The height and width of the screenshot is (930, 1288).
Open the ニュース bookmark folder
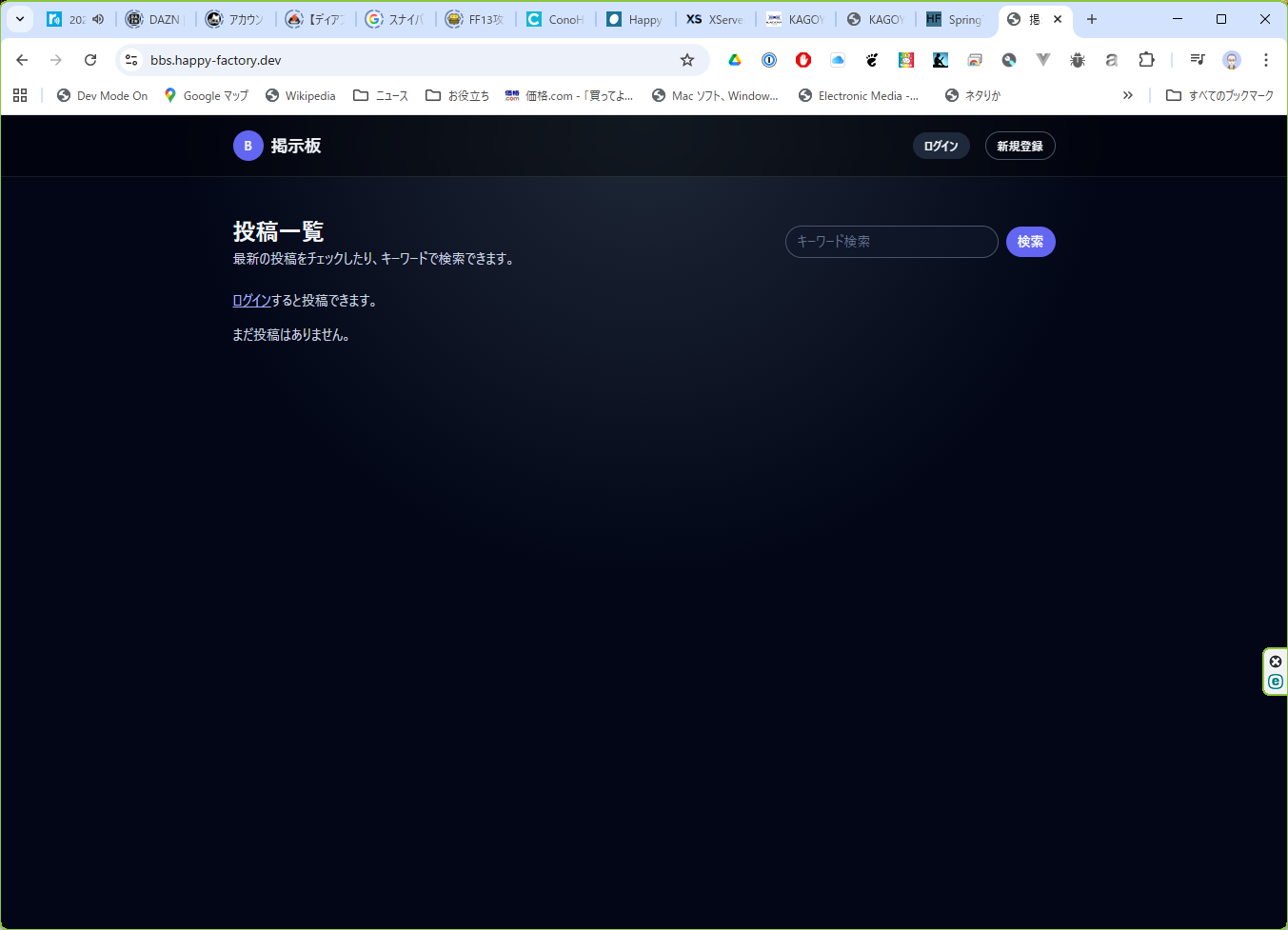click(381, 95)
